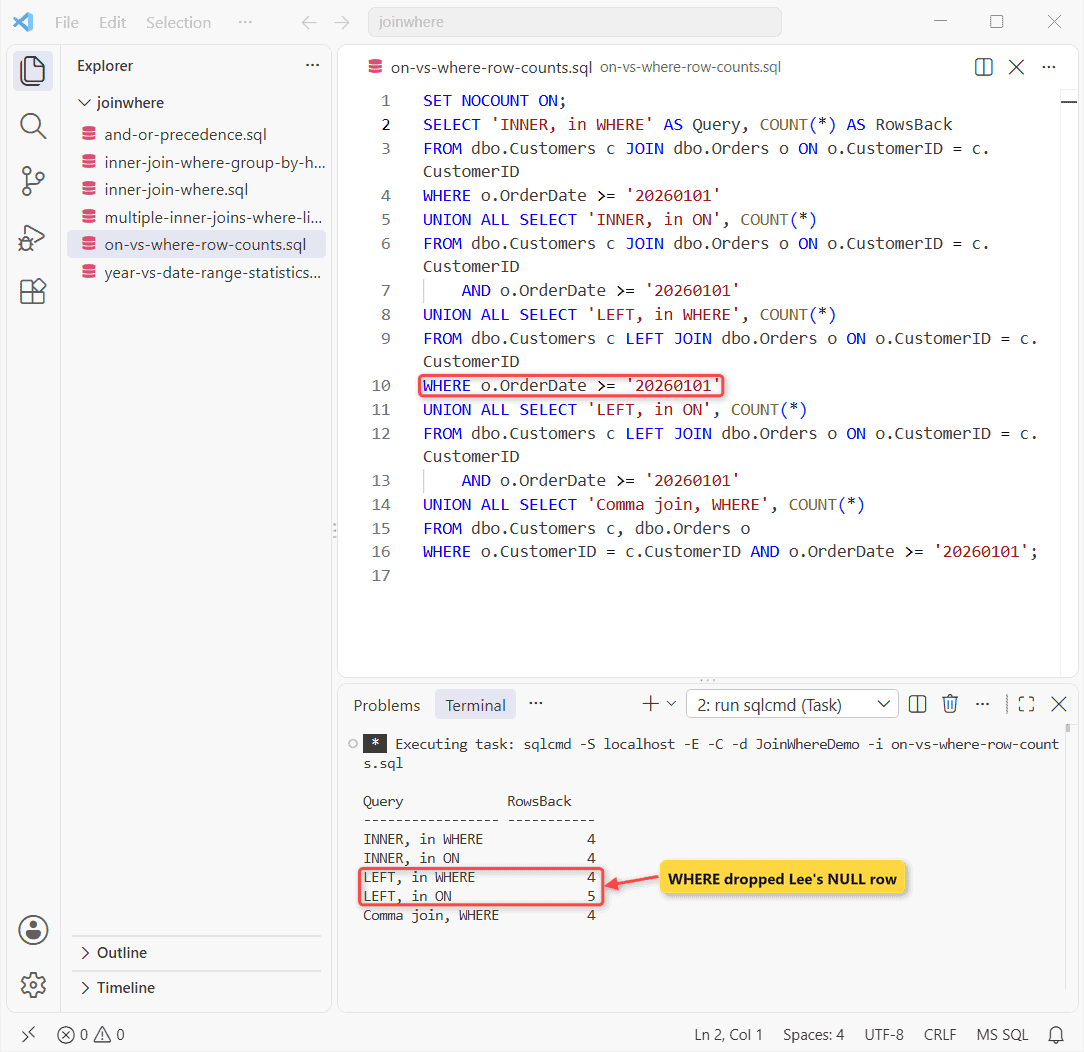Expand the Outline section

tap(122, 952)
